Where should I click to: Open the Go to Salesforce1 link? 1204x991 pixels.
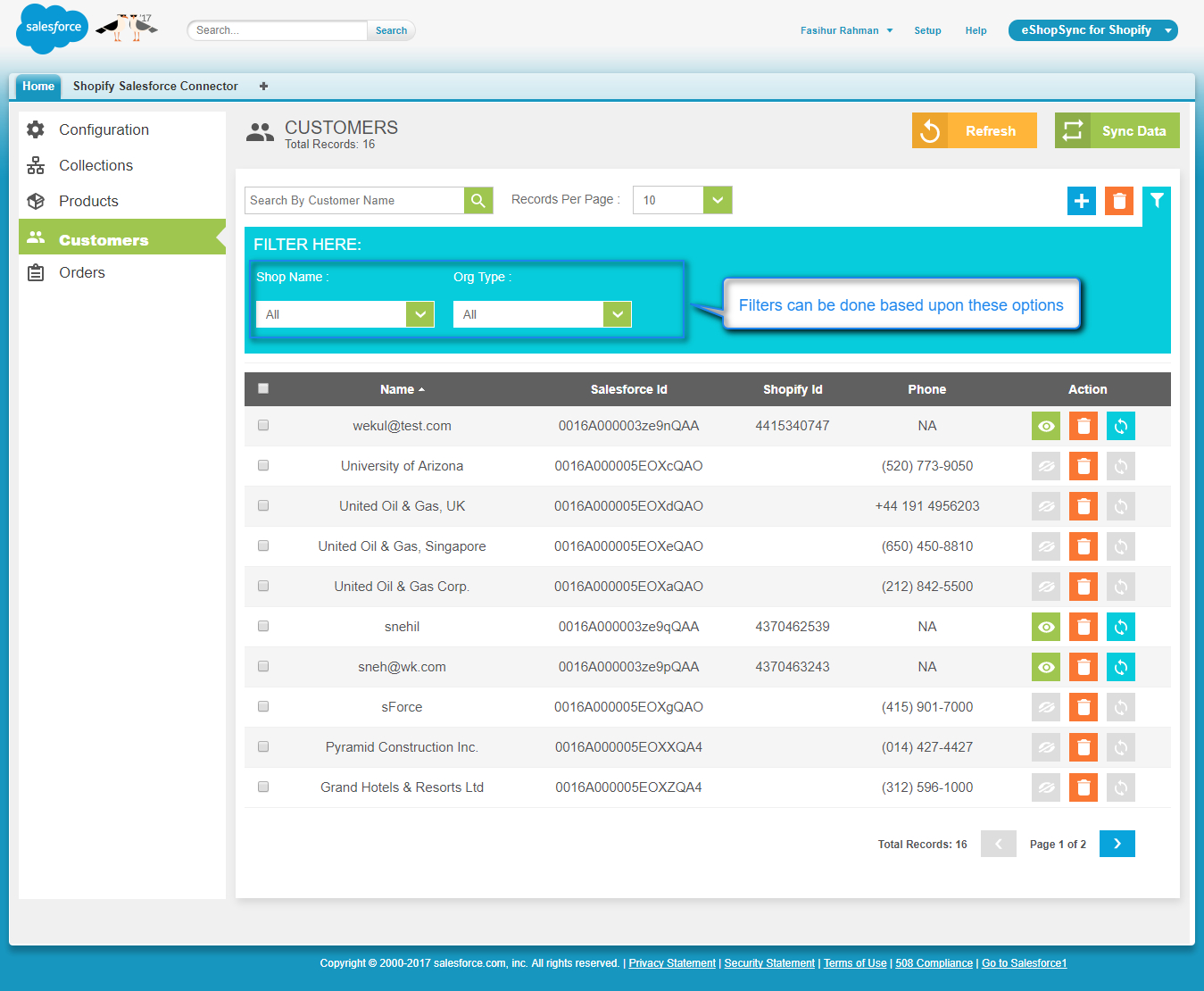(1025, 963)
